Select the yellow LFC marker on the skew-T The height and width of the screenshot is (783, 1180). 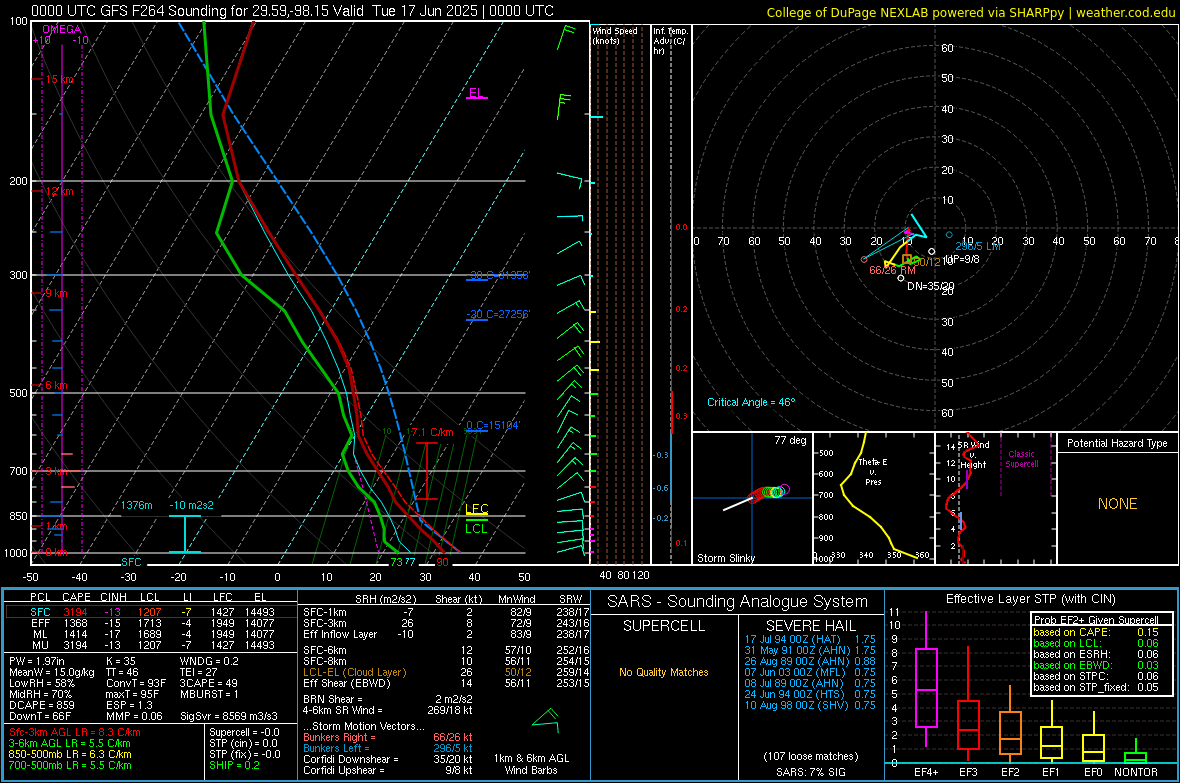(x=477, y=509)
